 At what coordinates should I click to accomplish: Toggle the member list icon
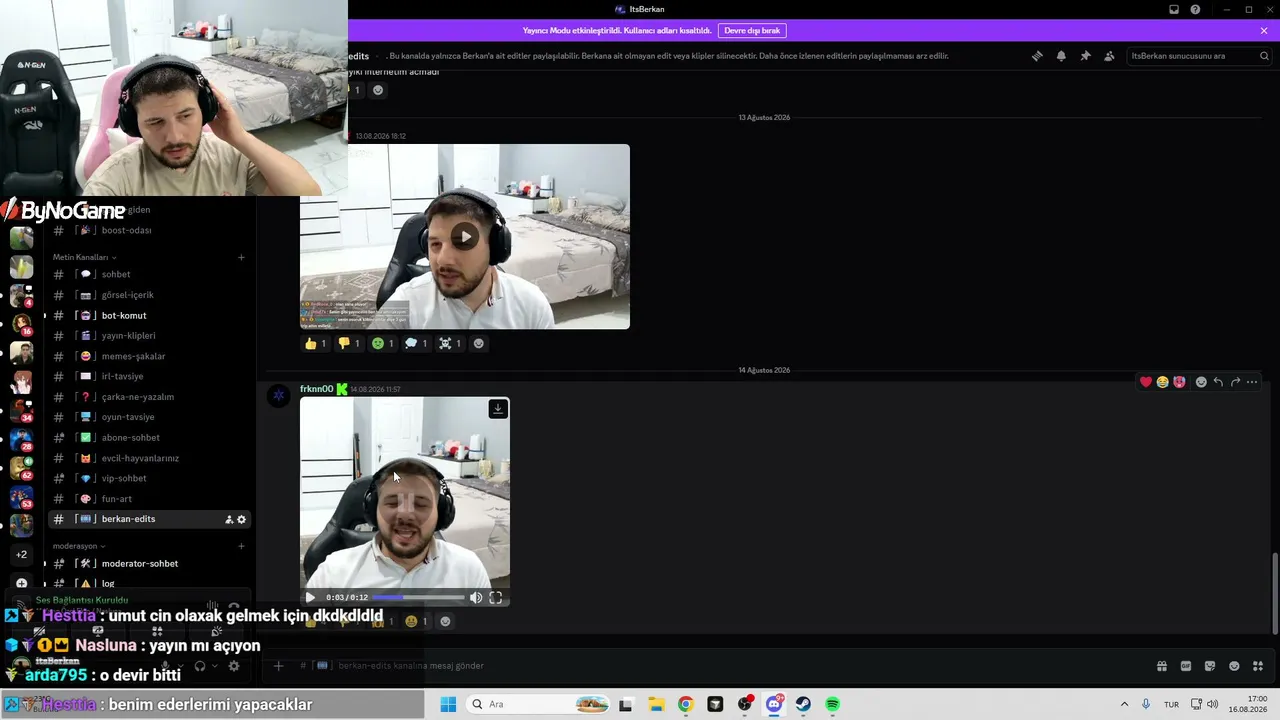click(1109, 56)
